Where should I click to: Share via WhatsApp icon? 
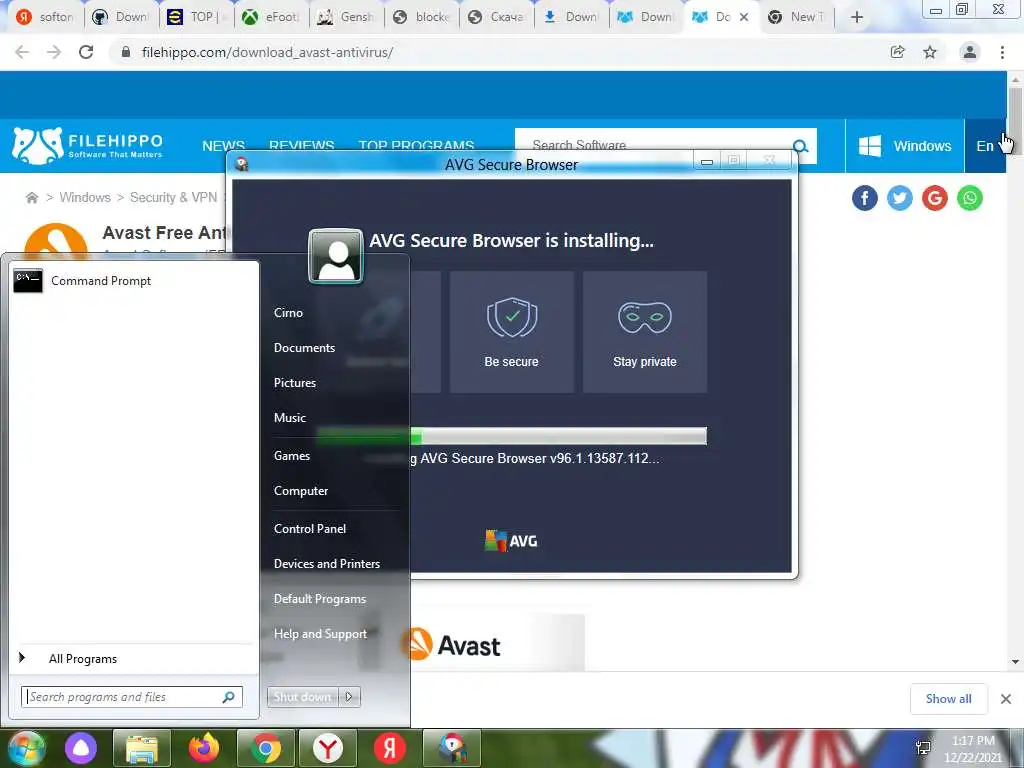click(970, 198)
